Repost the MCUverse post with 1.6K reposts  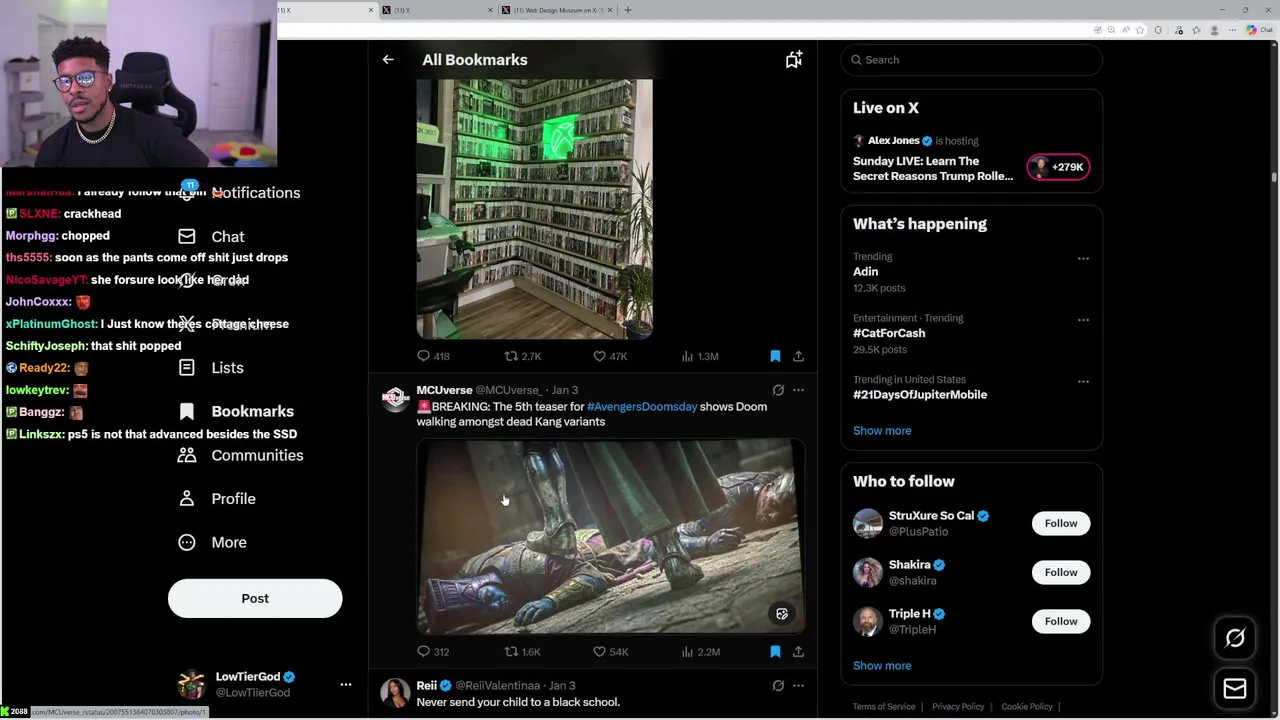[511, 652]
